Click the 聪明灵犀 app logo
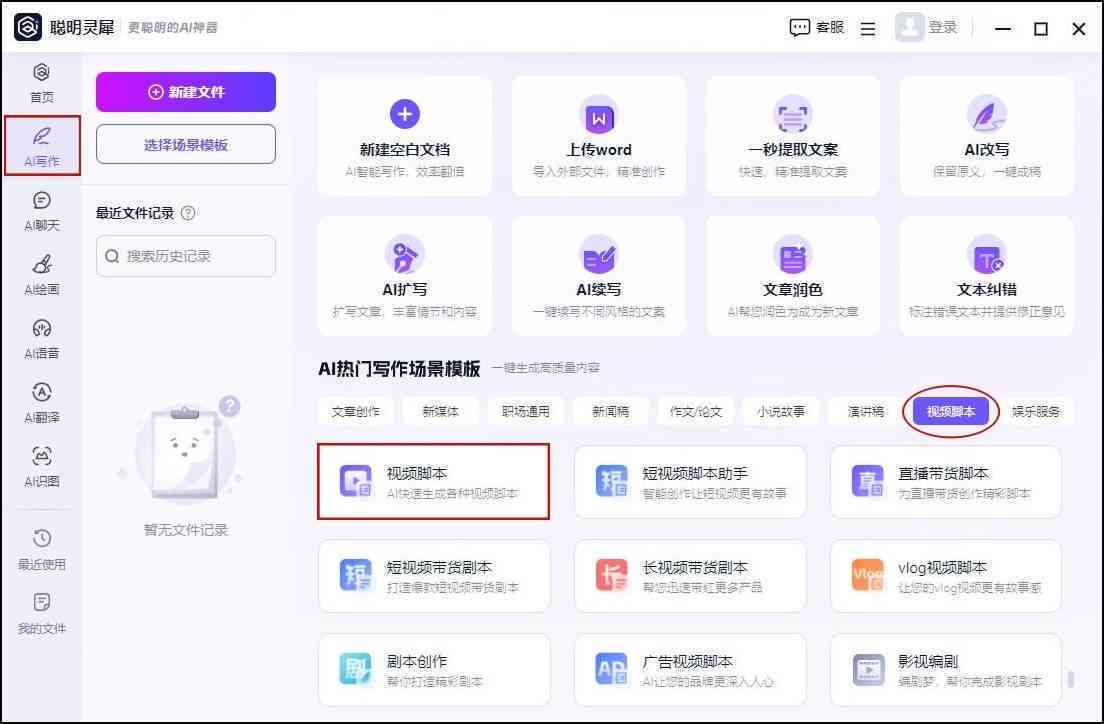The image size is (1104, 724). click(28, 27)
